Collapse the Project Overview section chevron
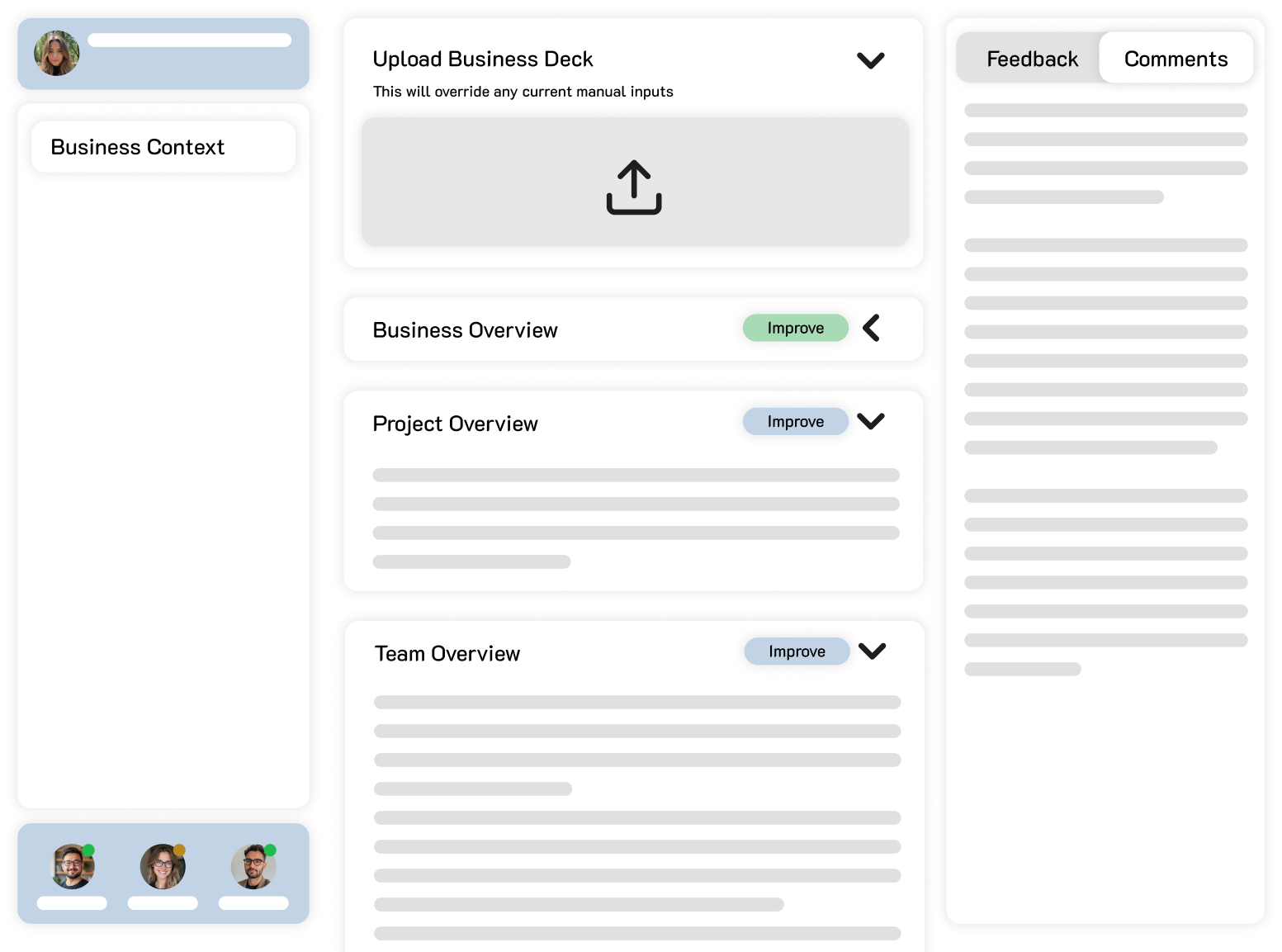 tap(870, 421)
